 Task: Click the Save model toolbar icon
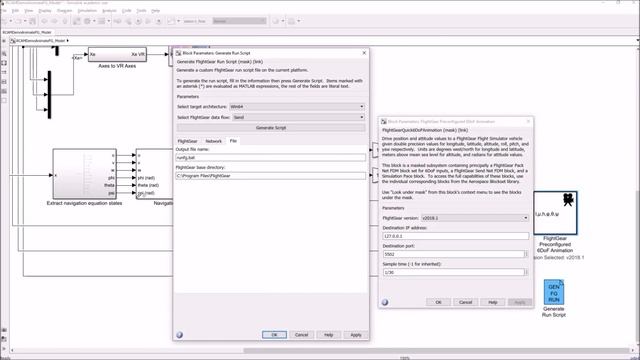click(x=32, y=21)
